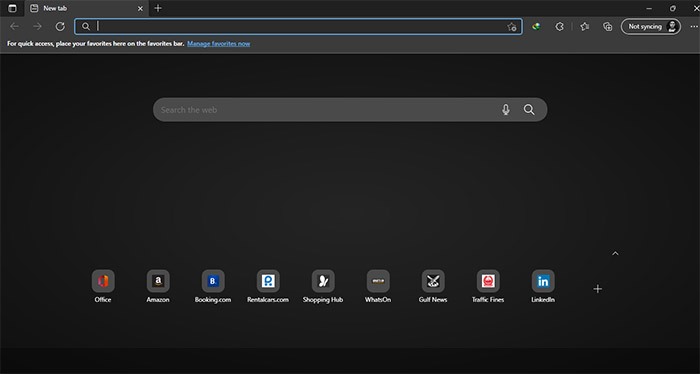Go forward with the forward arrow
Viewport: 700px width, 374px height.
[37, 26]
